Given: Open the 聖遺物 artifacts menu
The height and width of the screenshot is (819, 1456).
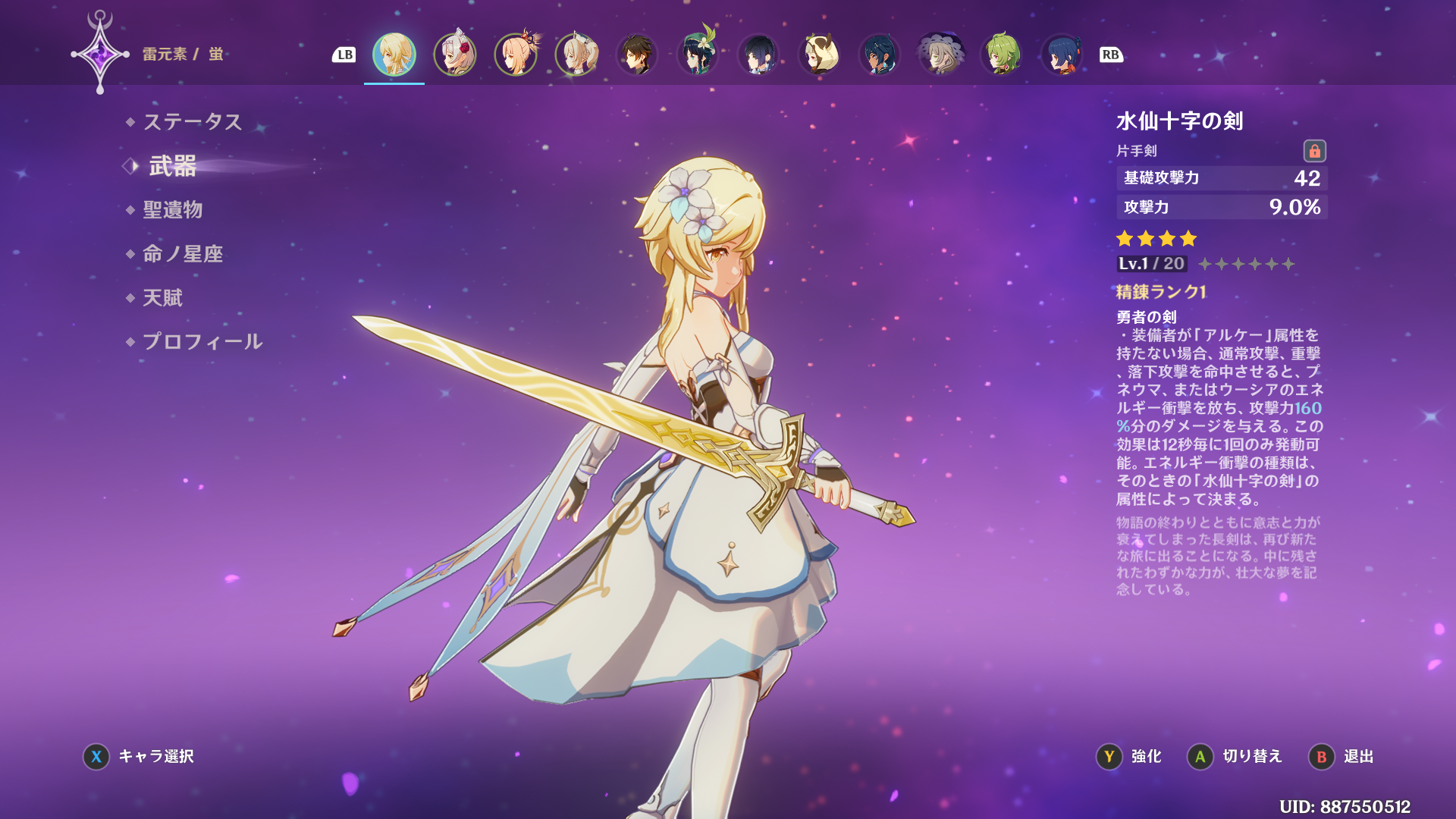Looking at the screenshot, I should [173, 210].
